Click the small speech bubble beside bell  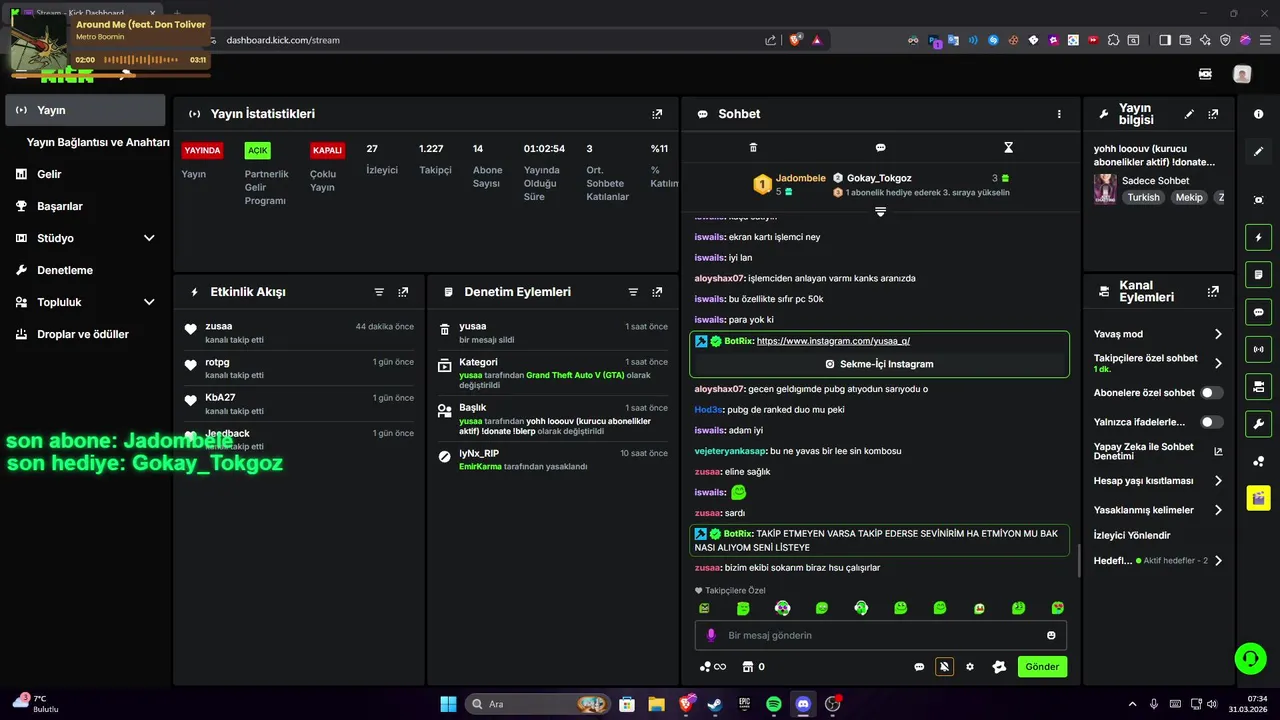919,667
